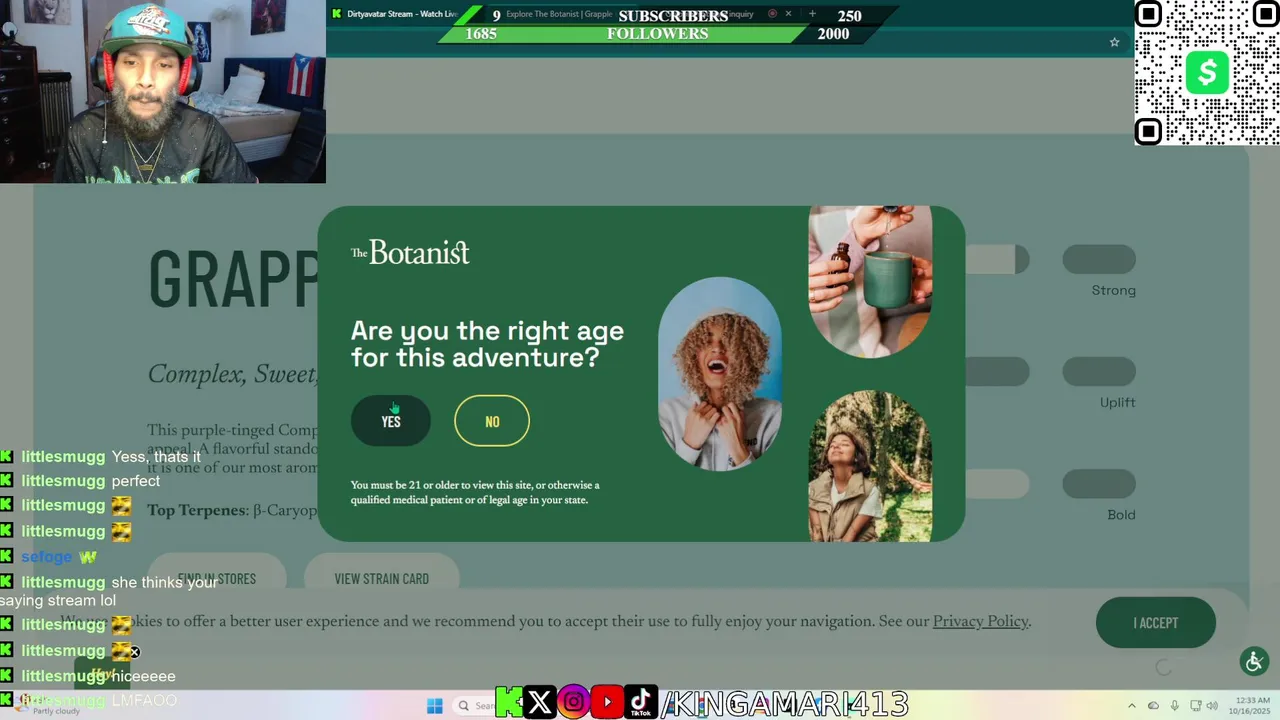Accept cookies with I ACCEPT button
Screen dimensions: 1280x720
coord(1156,623)
